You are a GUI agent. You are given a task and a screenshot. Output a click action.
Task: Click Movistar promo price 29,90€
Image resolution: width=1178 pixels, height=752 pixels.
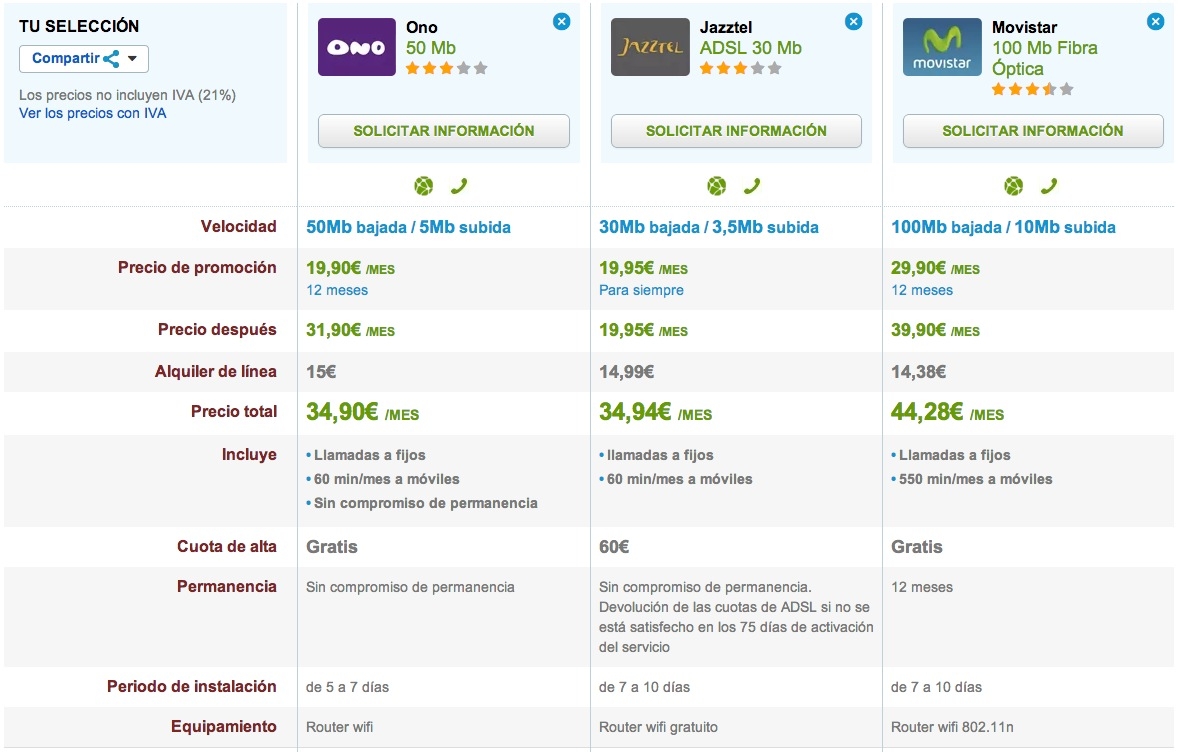click(935, 268)
